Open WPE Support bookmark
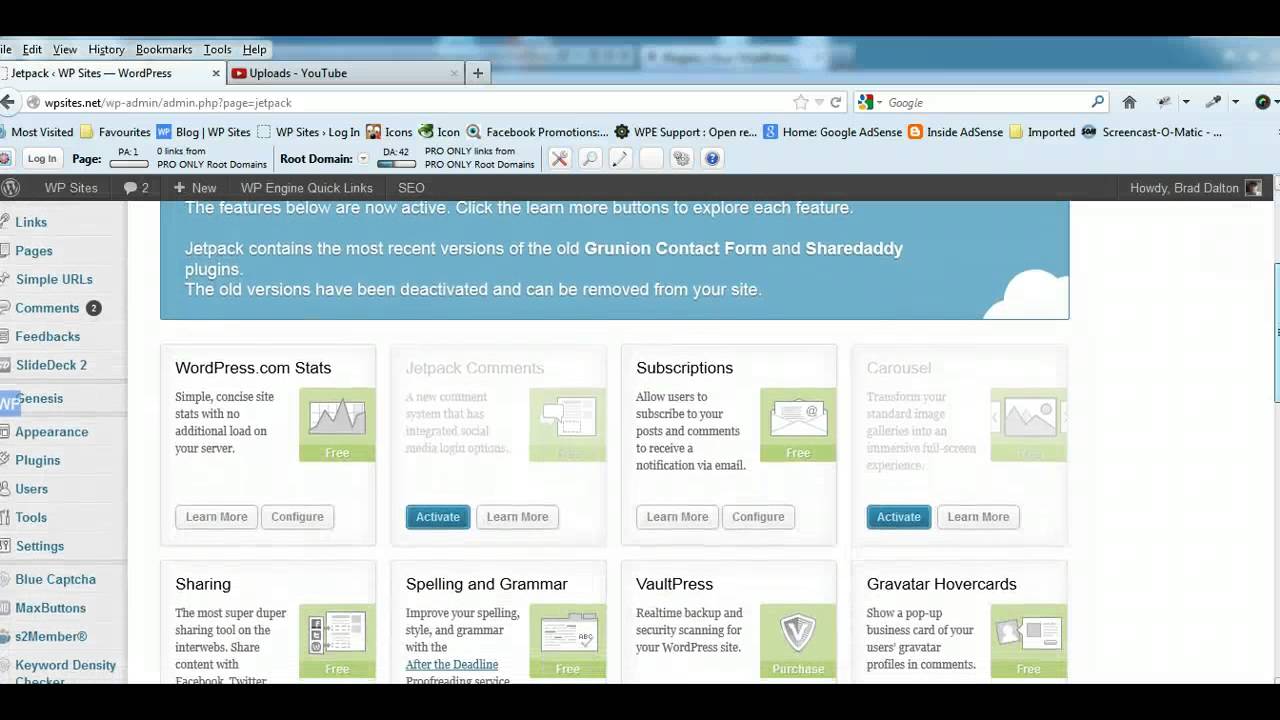The image size is (1280, 720). coord(686,132)
